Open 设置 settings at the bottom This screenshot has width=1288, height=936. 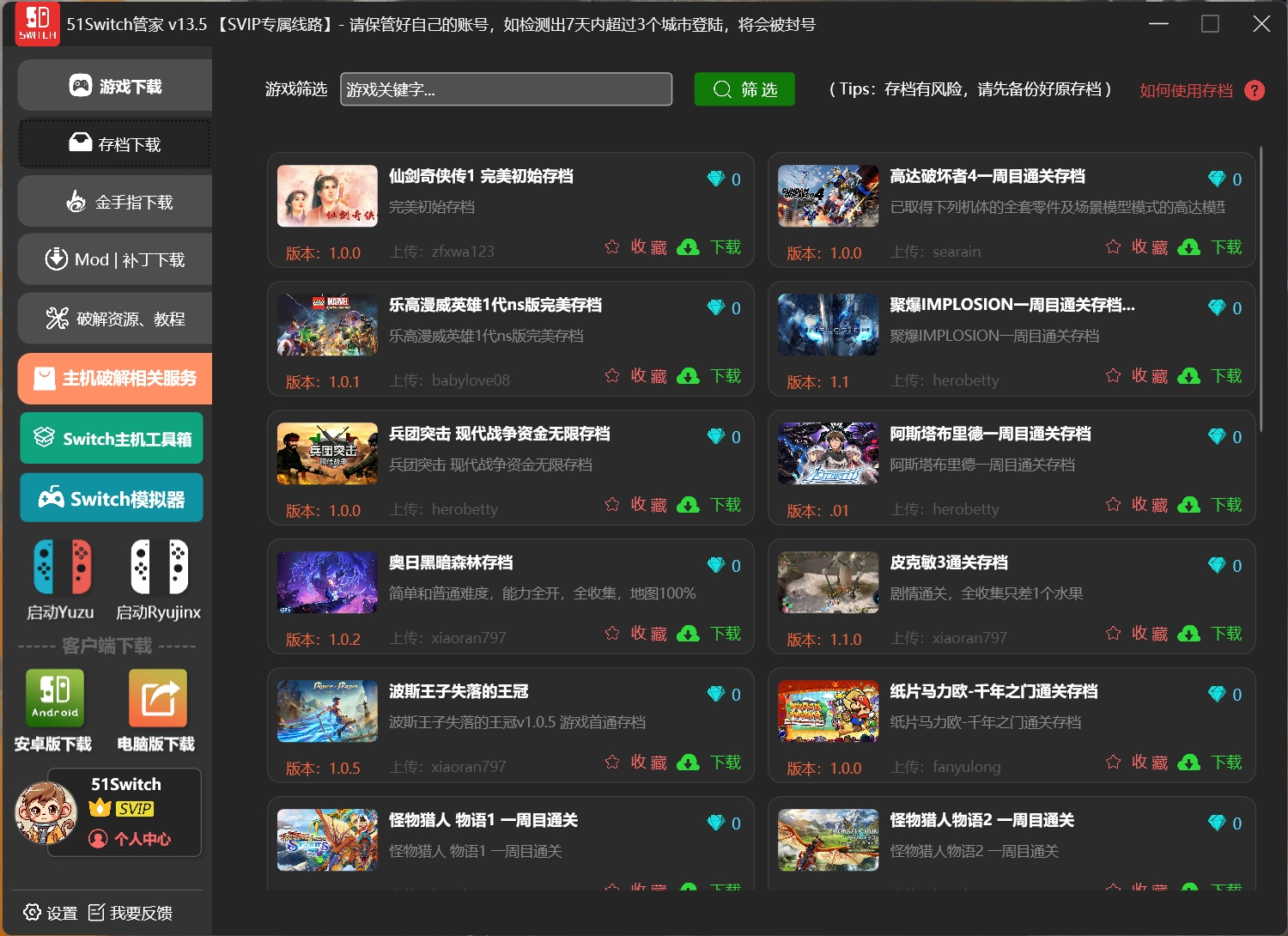click(x=51, y=913)
